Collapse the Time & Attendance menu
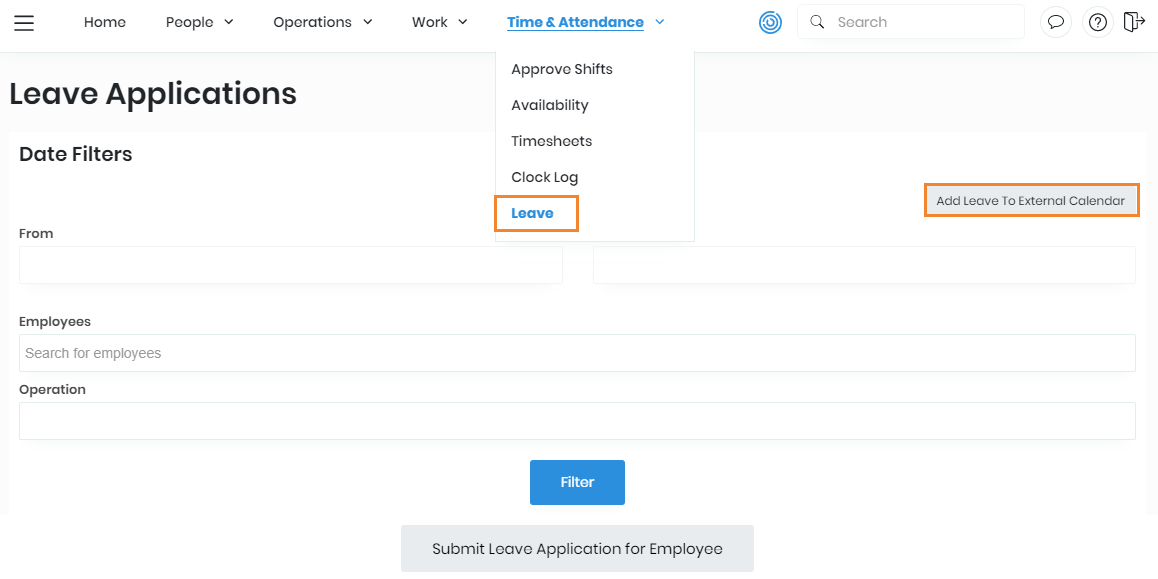 pos(585,22)
